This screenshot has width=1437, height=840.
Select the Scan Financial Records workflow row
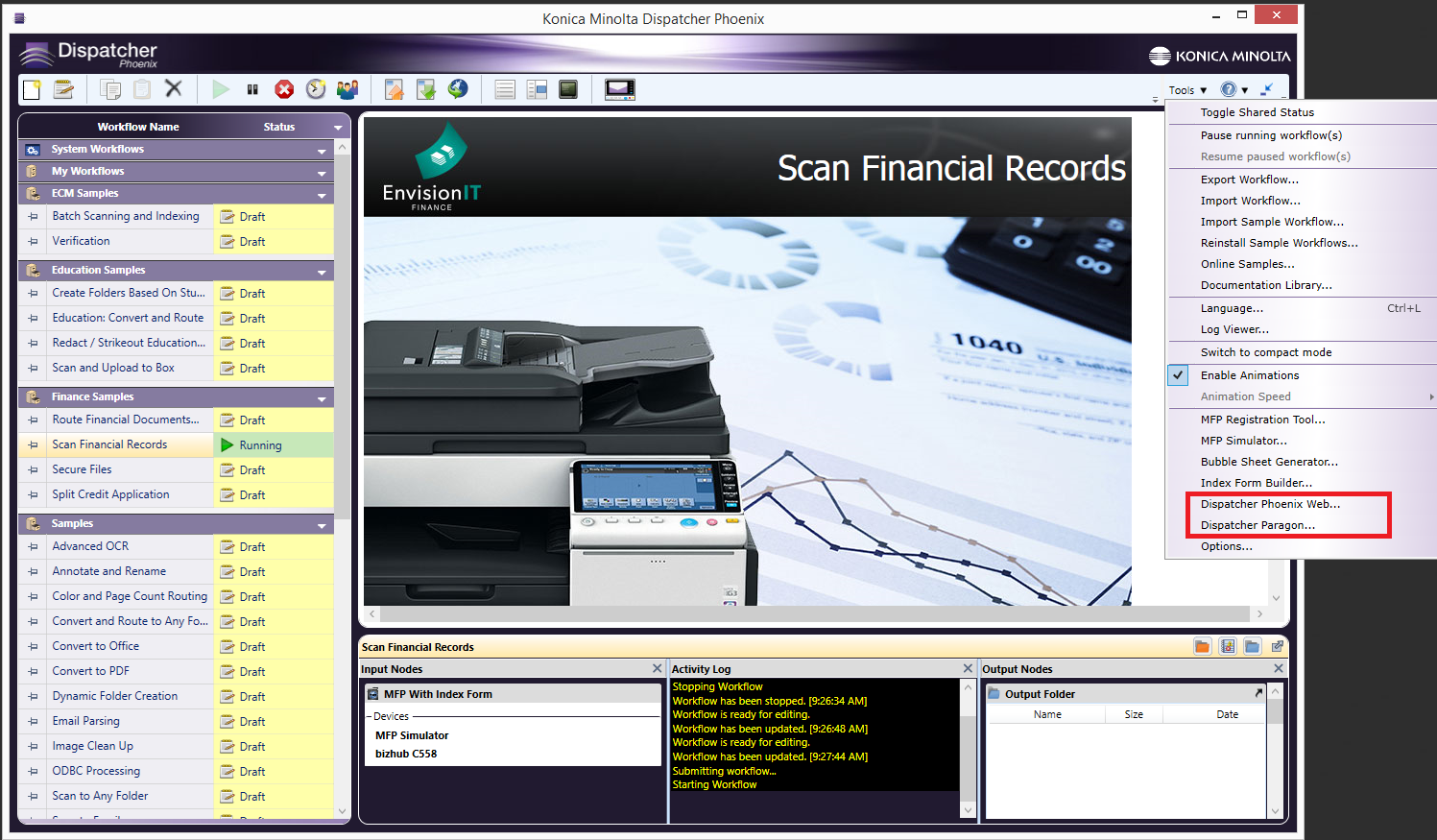pyautogui.click(x=176, y=444)
